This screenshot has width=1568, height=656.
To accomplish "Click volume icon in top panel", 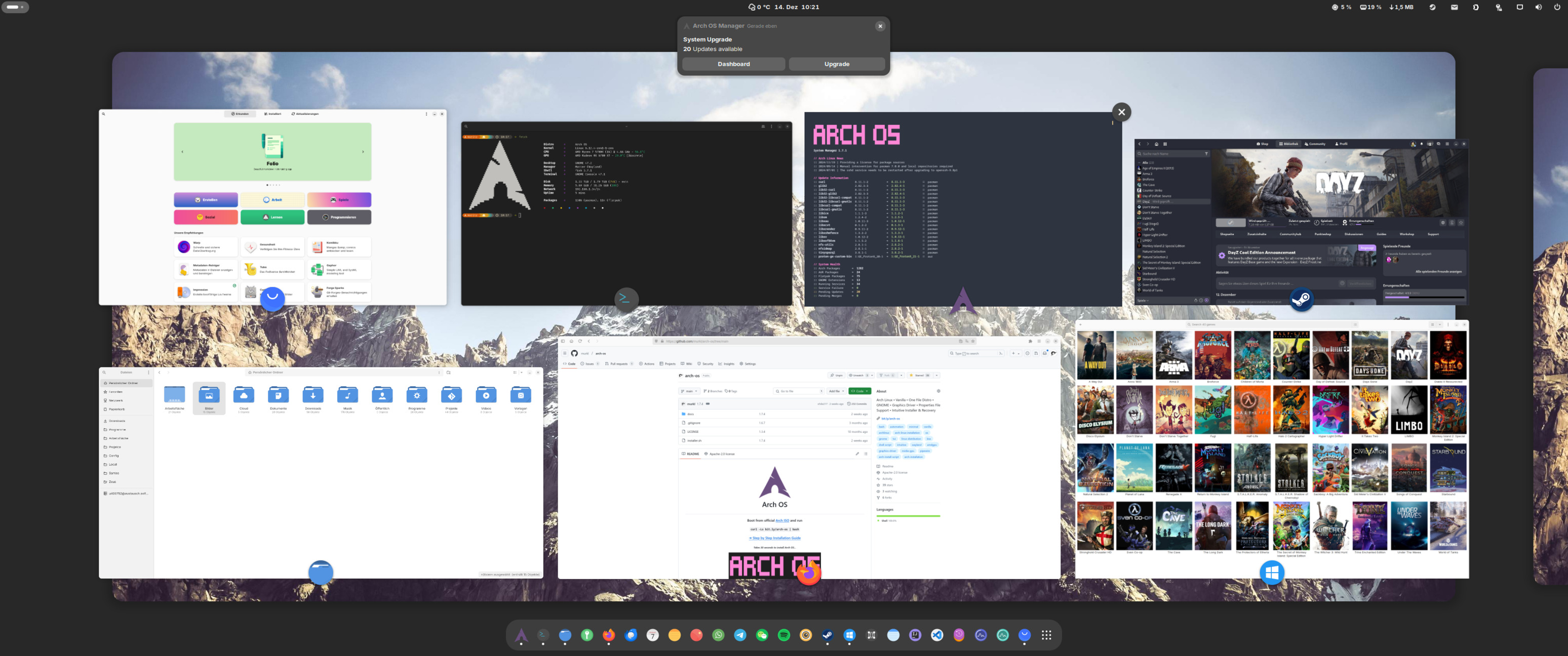I will click(1538, 7).
